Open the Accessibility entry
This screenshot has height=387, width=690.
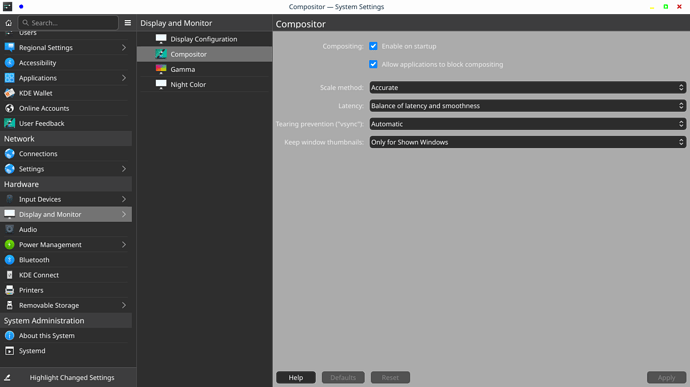click(66, 63)
